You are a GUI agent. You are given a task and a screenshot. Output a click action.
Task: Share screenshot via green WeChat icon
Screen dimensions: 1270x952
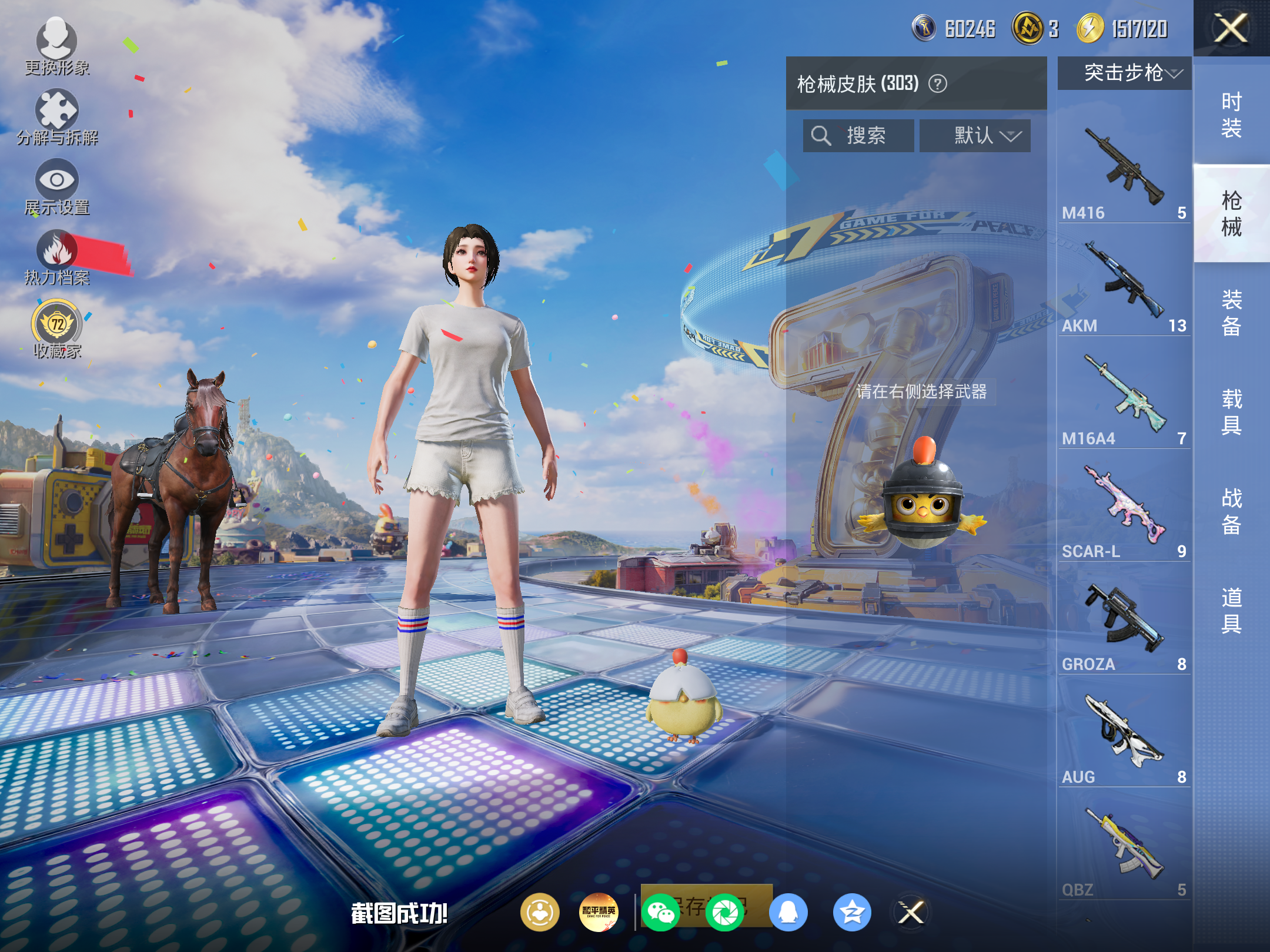[661, 913]
